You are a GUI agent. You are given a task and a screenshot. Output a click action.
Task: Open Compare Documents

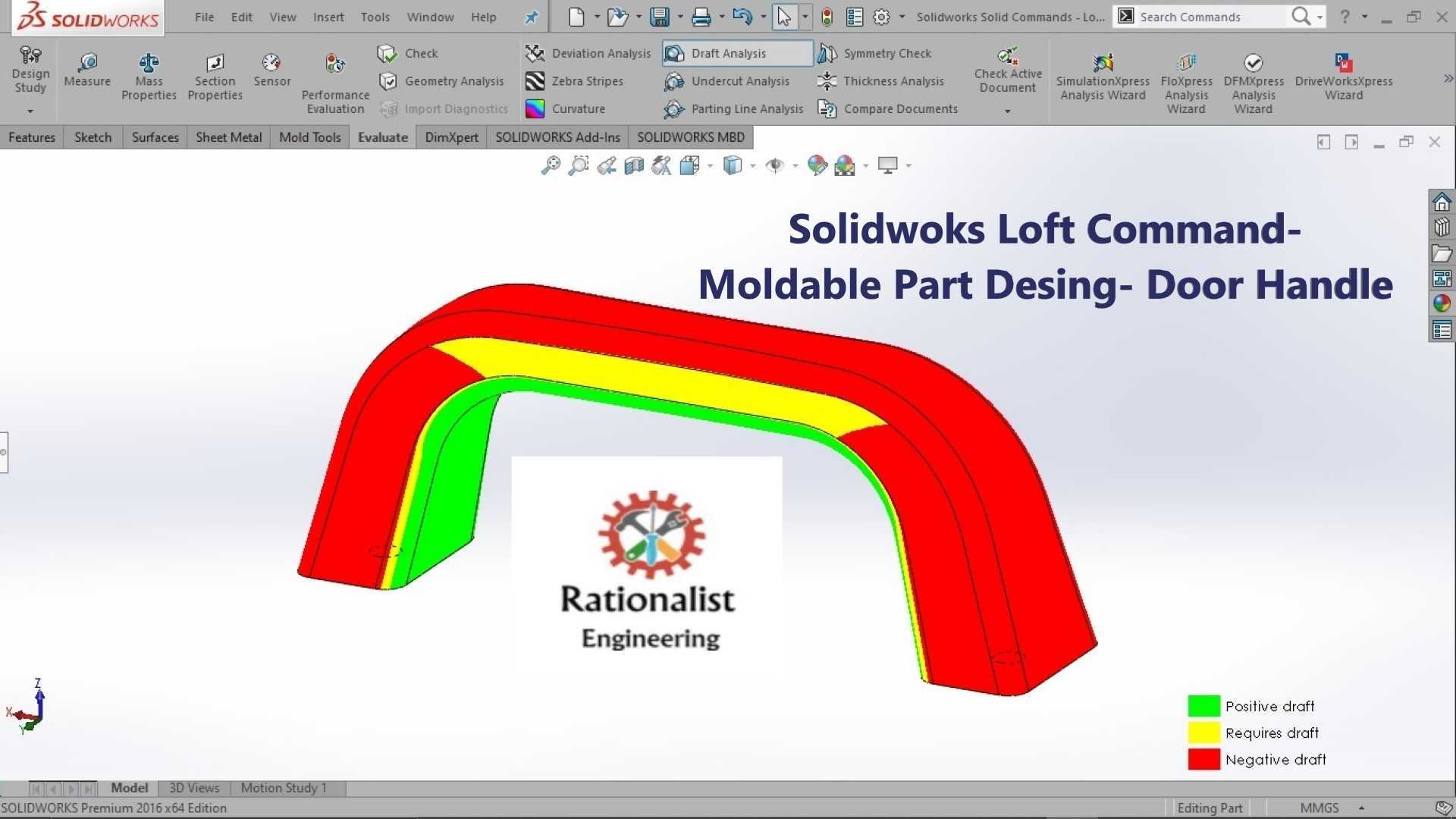click(887, 109)
